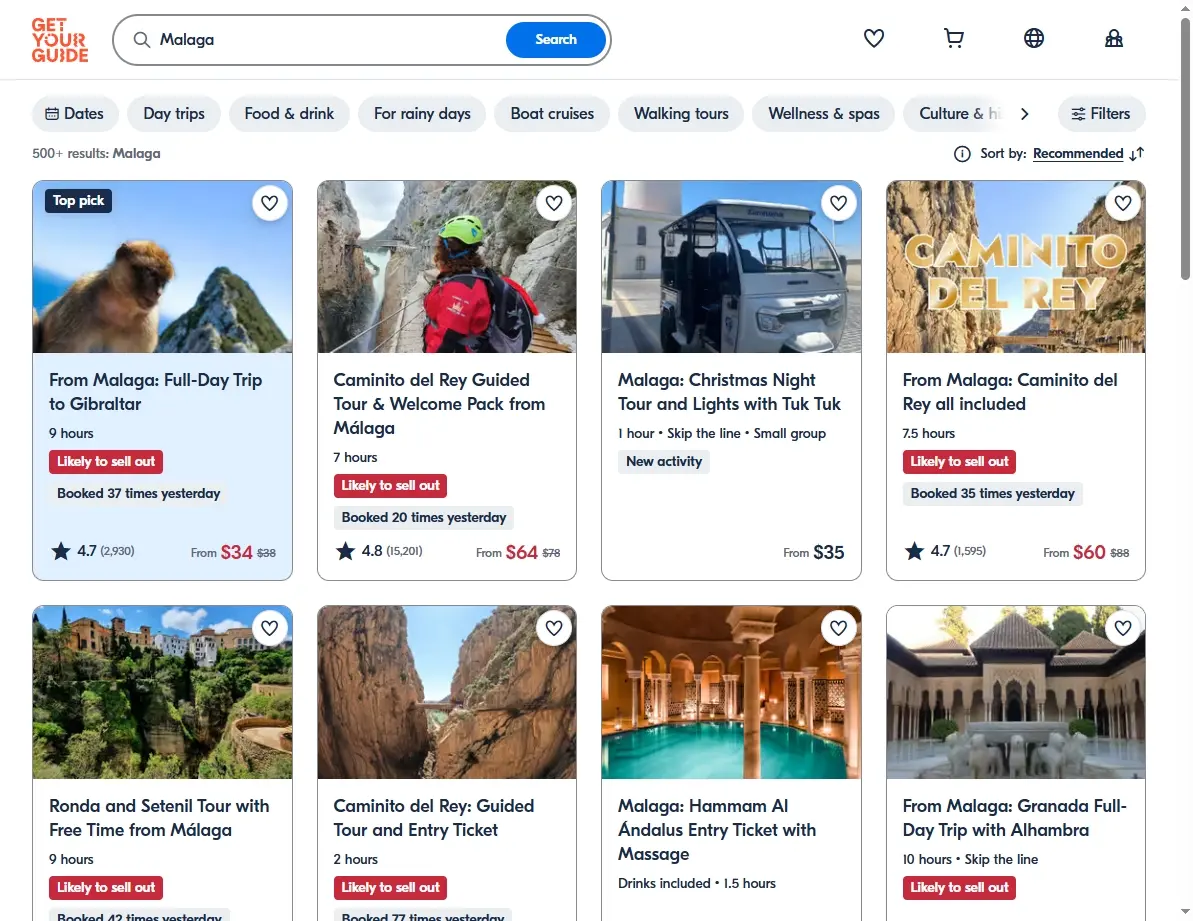Open Malaga: Christmas Night Tour with Tuk Tuk
The height and width of the screenshot is (921, 1193).
click(729, 392)
